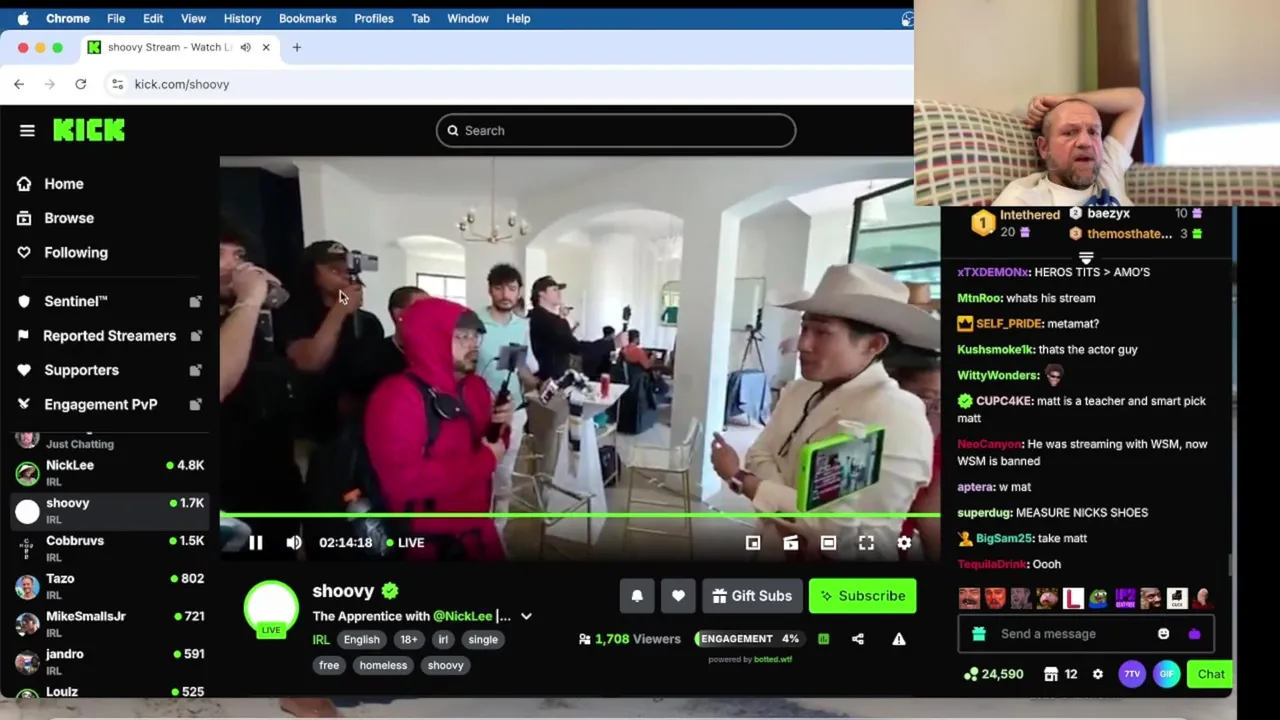The width and height of the screenshot is (1280, 720).
Task: Open Chrome Profiles menu
Action: pos(374,18)
